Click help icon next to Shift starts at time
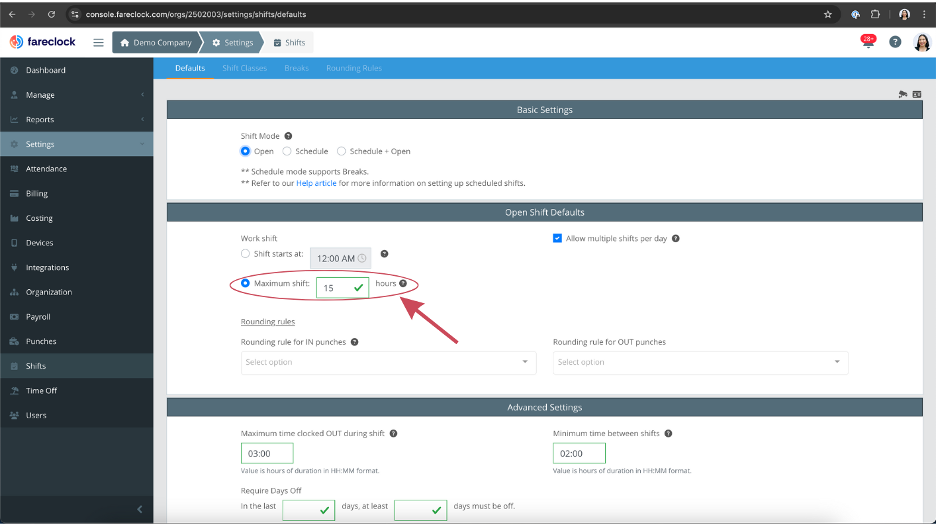This screenshot has height=526, width=936. click(384, 254)
